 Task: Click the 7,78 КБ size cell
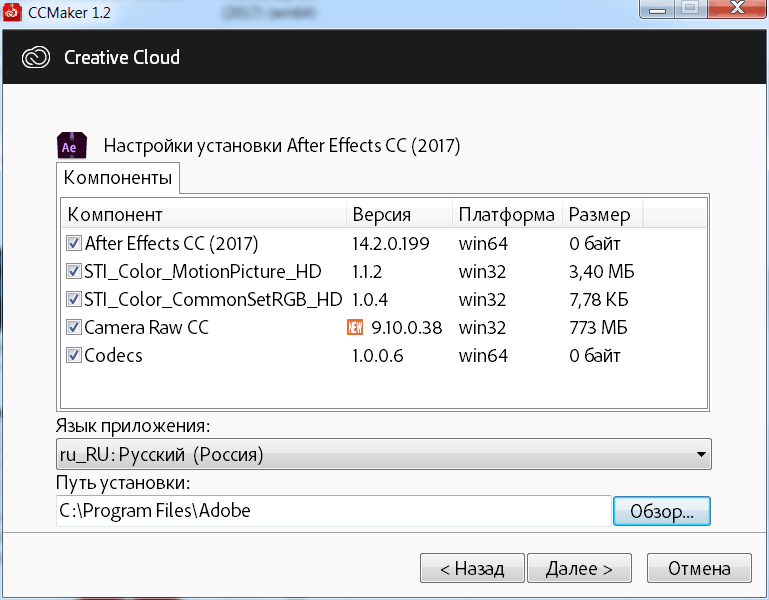click(x=598, y=299)
